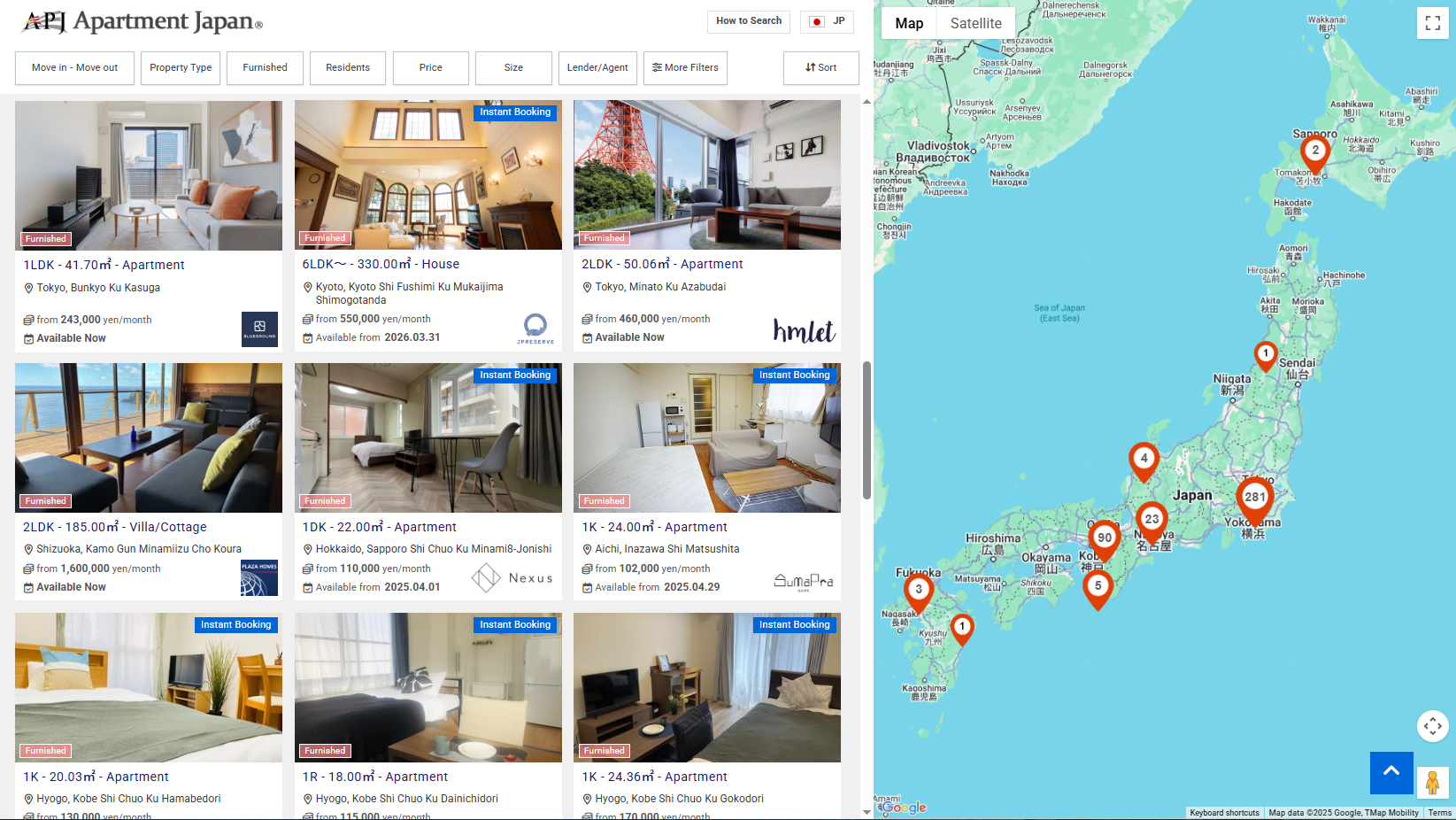The image size is (1456, 820).
Task: Open the 6LDK Kyoto House listing title
Action: 381,264
